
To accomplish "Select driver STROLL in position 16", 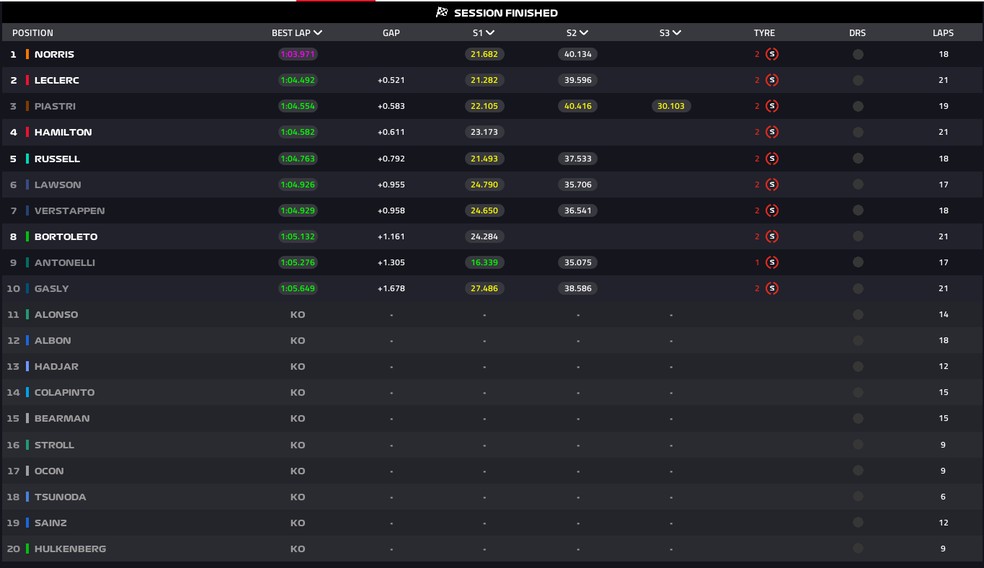I will point(54,445).
